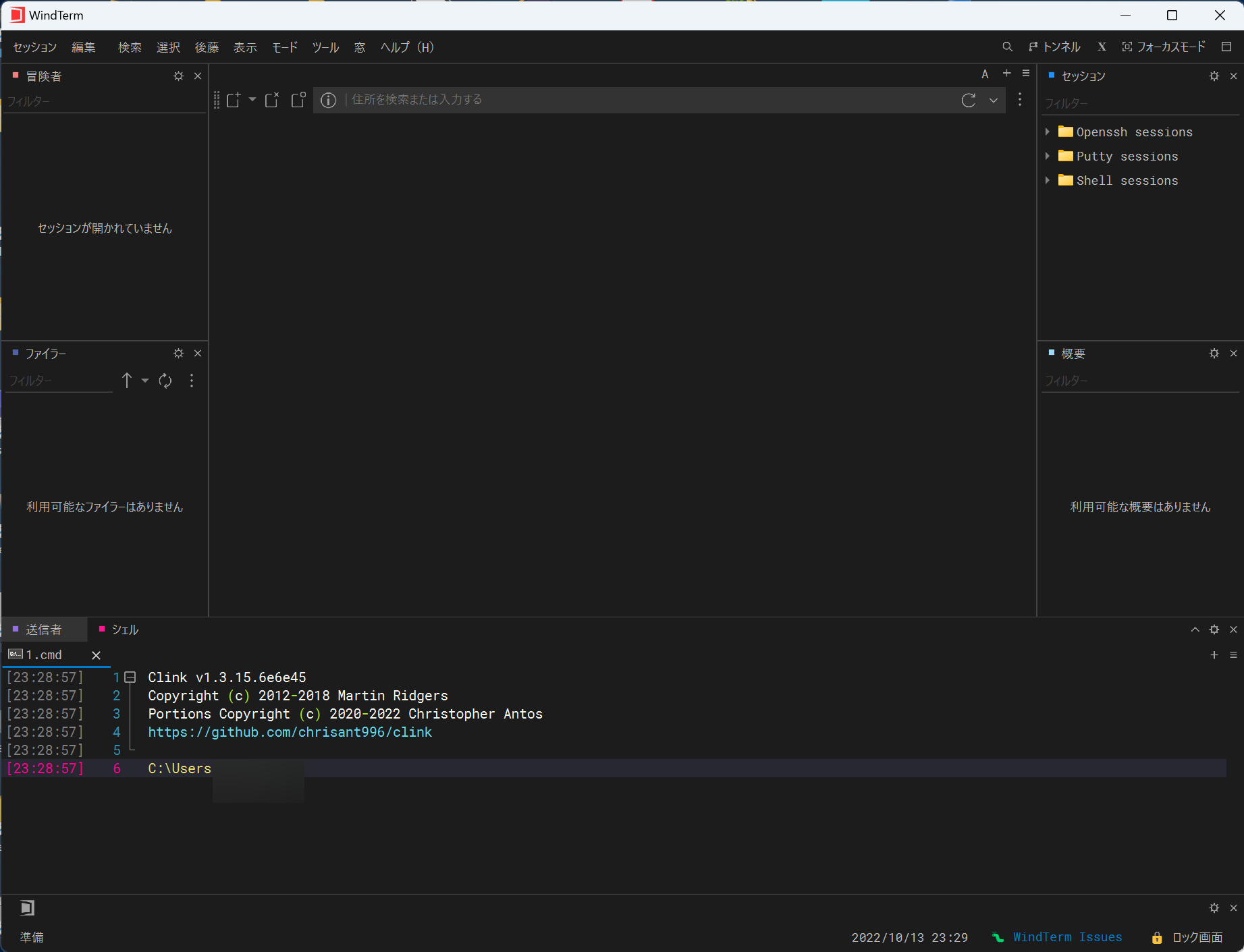Open the トンネル tunnel button
Viewport: 1244px width, 952px height.
click(x=1054, y=47)
